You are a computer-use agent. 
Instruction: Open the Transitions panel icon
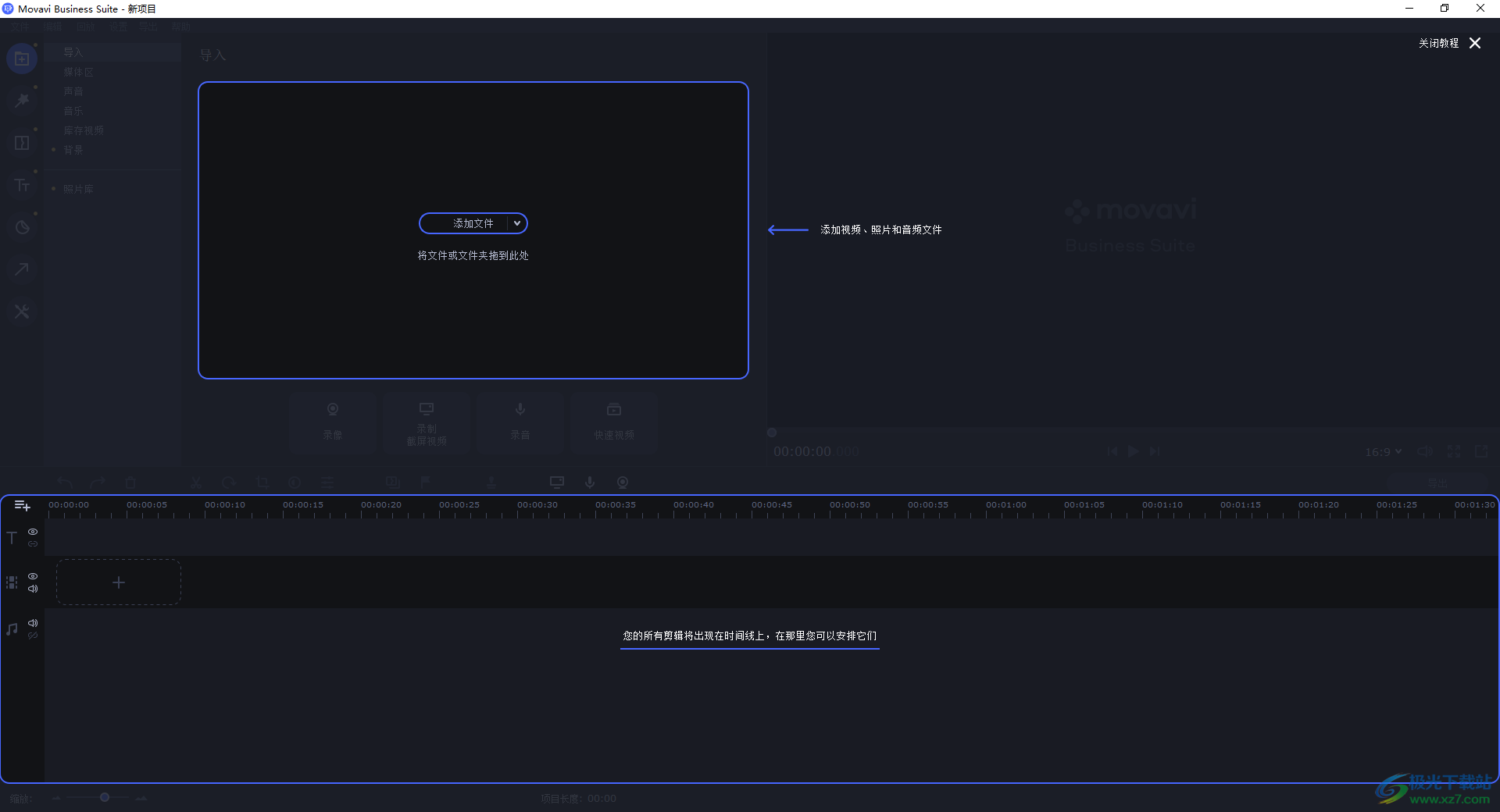click(x=22, y=143)
